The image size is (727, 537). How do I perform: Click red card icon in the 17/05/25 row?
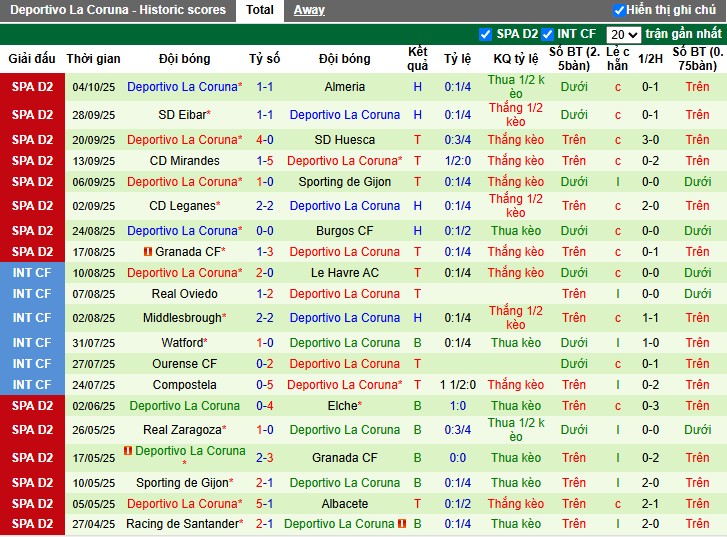click(128, 451)
